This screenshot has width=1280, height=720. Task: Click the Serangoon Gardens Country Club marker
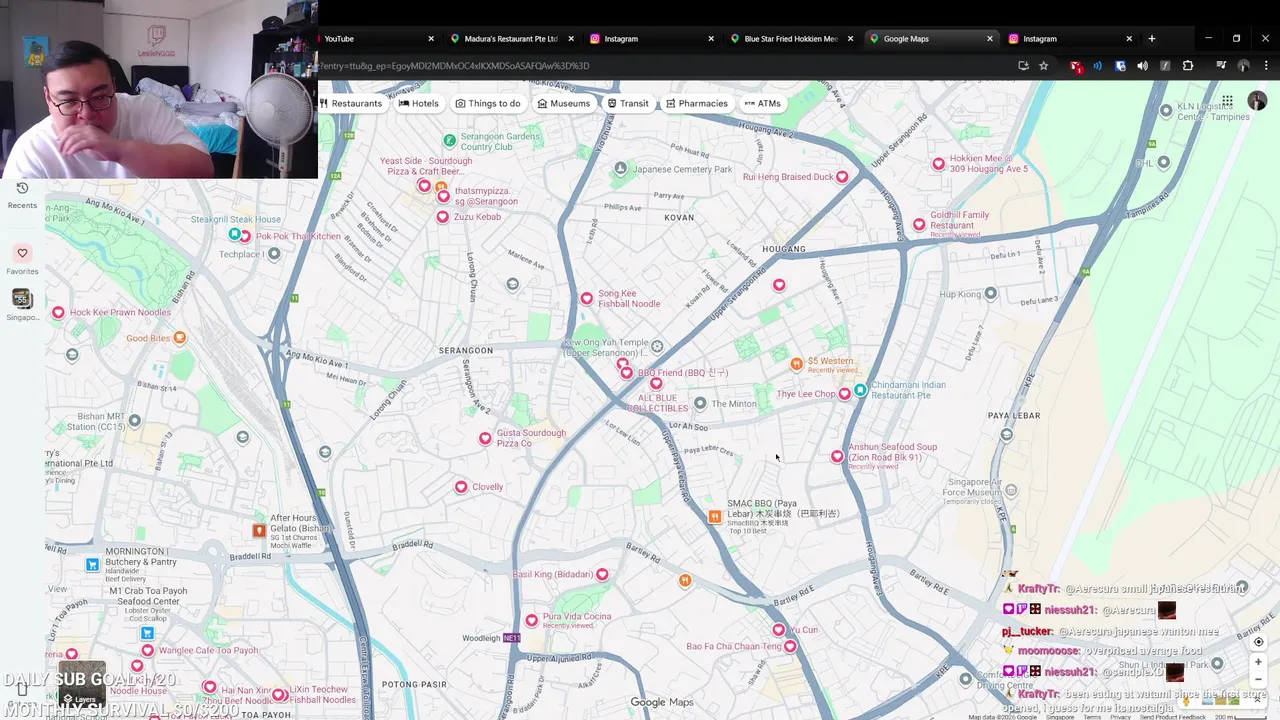tap(449, 140)
